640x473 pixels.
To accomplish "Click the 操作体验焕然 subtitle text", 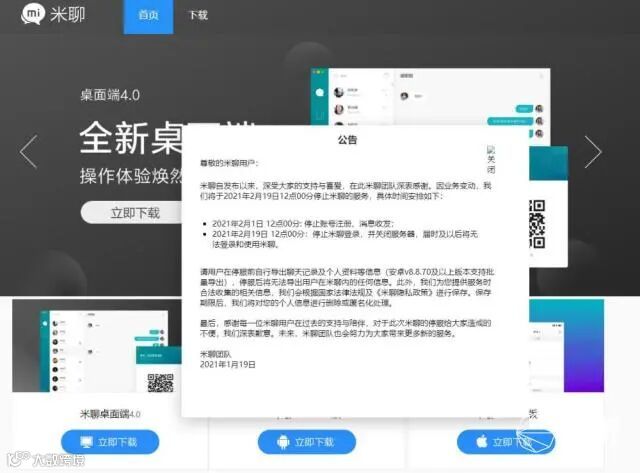I will tap(131, 176).
